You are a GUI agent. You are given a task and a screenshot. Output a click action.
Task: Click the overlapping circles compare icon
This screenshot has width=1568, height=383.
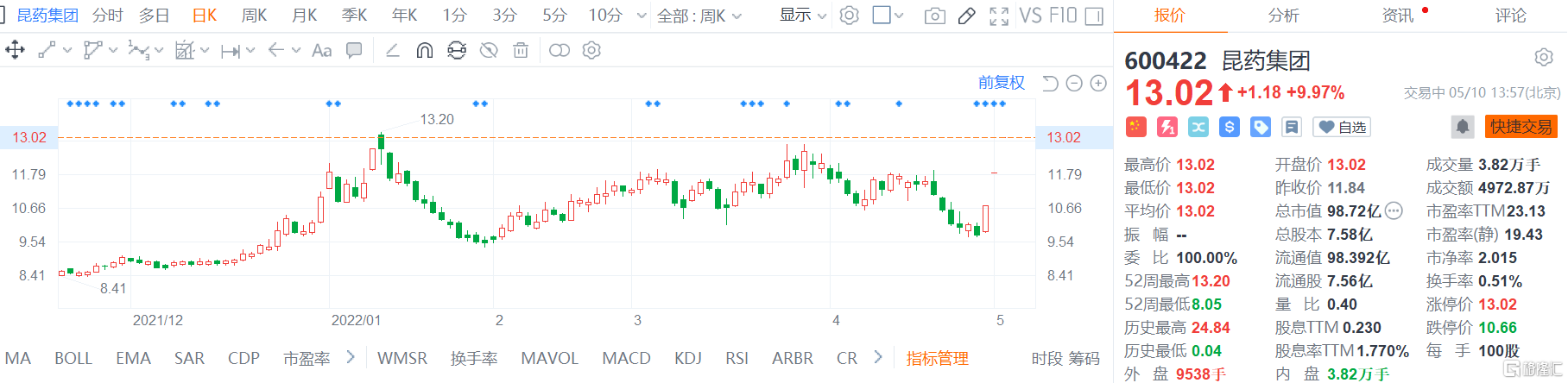[x=560, y=50]
